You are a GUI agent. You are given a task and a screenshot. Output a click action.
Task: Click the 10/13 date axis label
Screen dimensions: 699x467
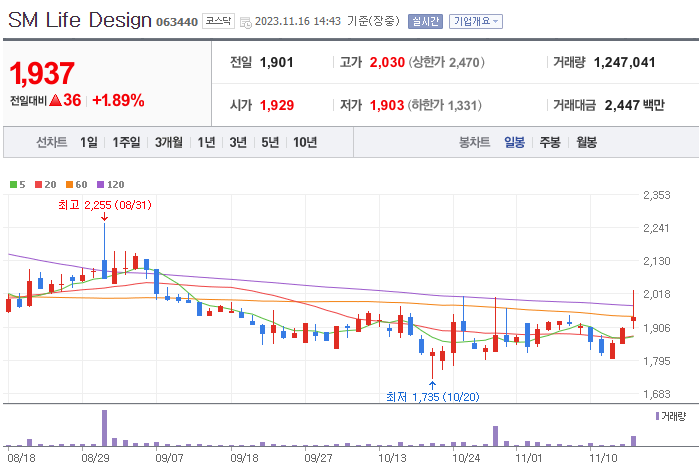[392, 458]
